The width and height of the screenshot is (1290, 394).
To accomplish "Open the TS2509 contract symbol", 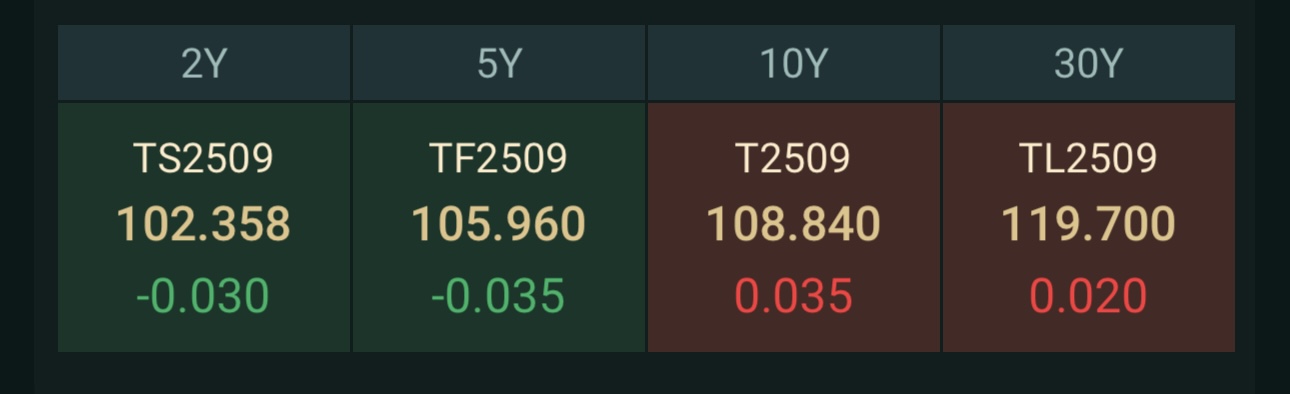I will (x=204, y=158).
